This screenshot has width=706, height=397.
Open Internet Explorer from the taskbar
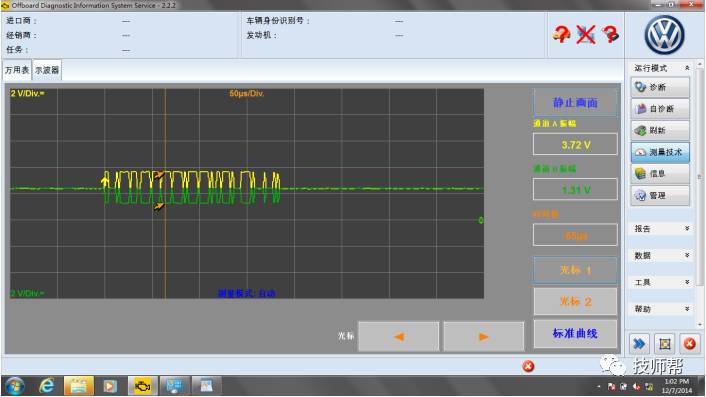pos(46,386)
